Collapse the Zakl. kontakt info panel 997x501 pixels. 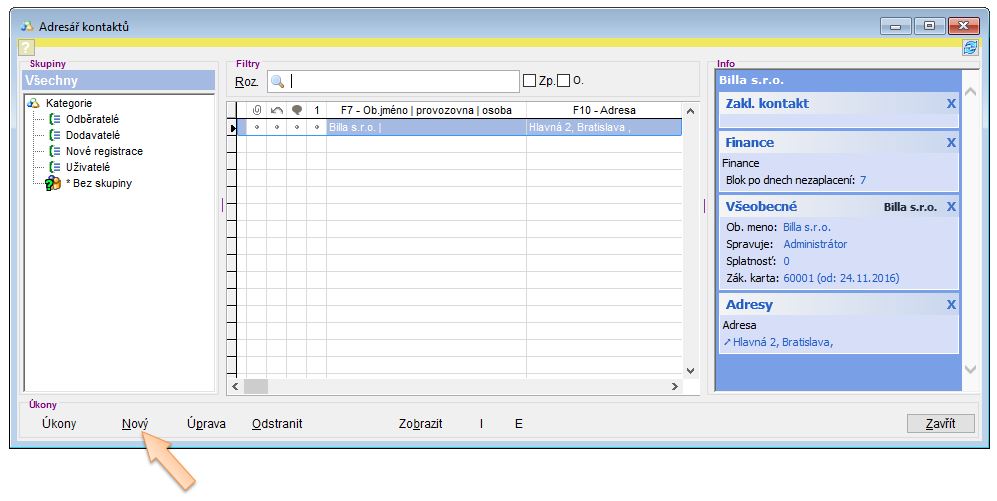pyautogui.click(x=951, y=103)
